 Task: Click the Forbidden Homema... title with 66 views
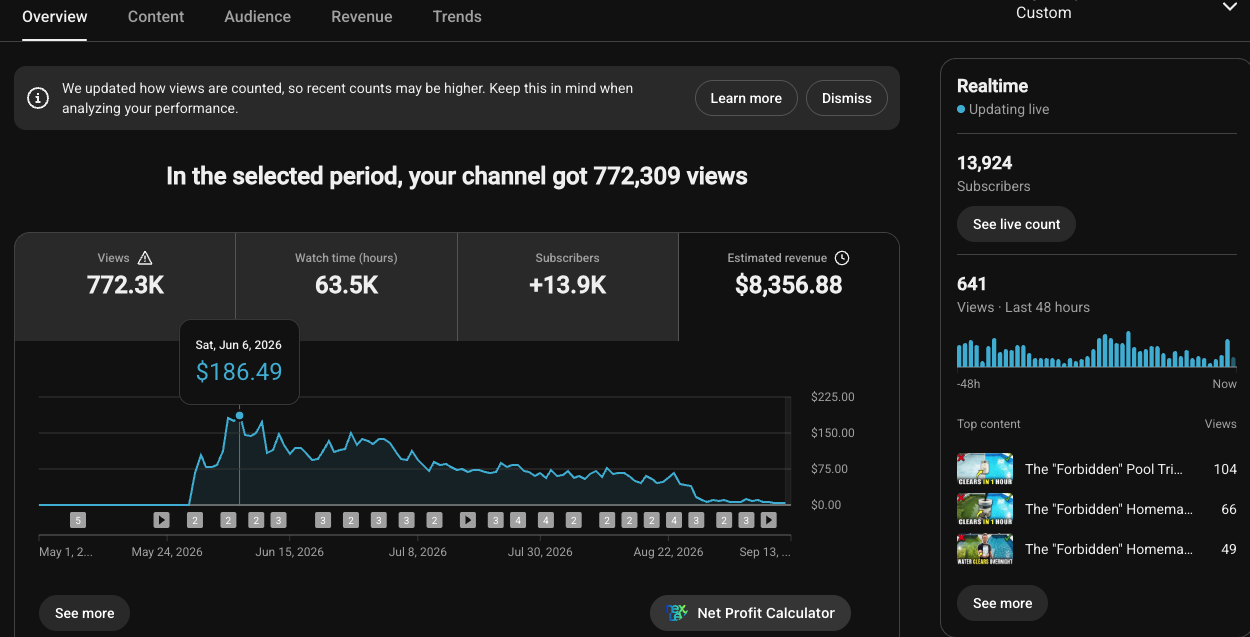[1109, 509]
